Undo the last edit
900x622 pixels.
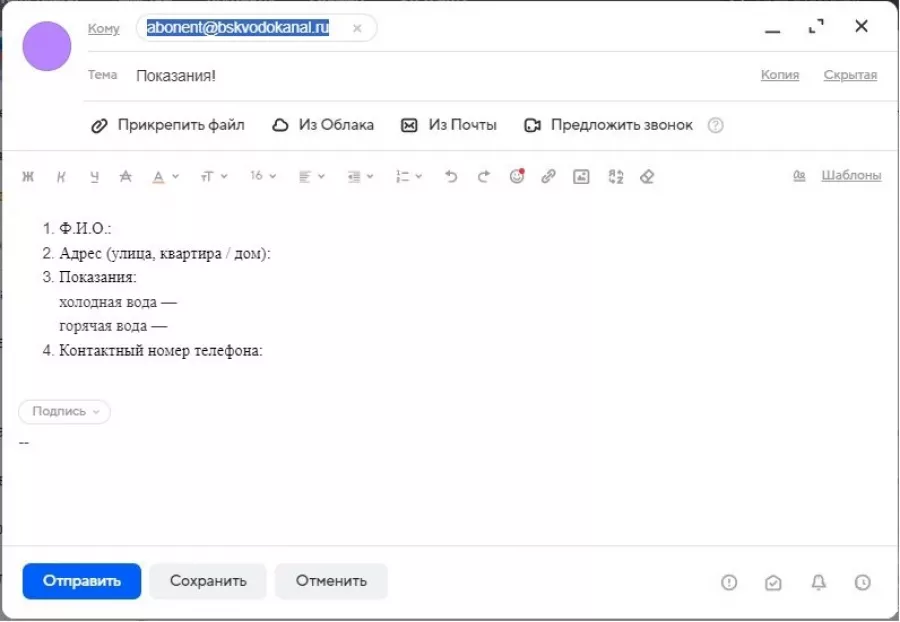point(451,176)
